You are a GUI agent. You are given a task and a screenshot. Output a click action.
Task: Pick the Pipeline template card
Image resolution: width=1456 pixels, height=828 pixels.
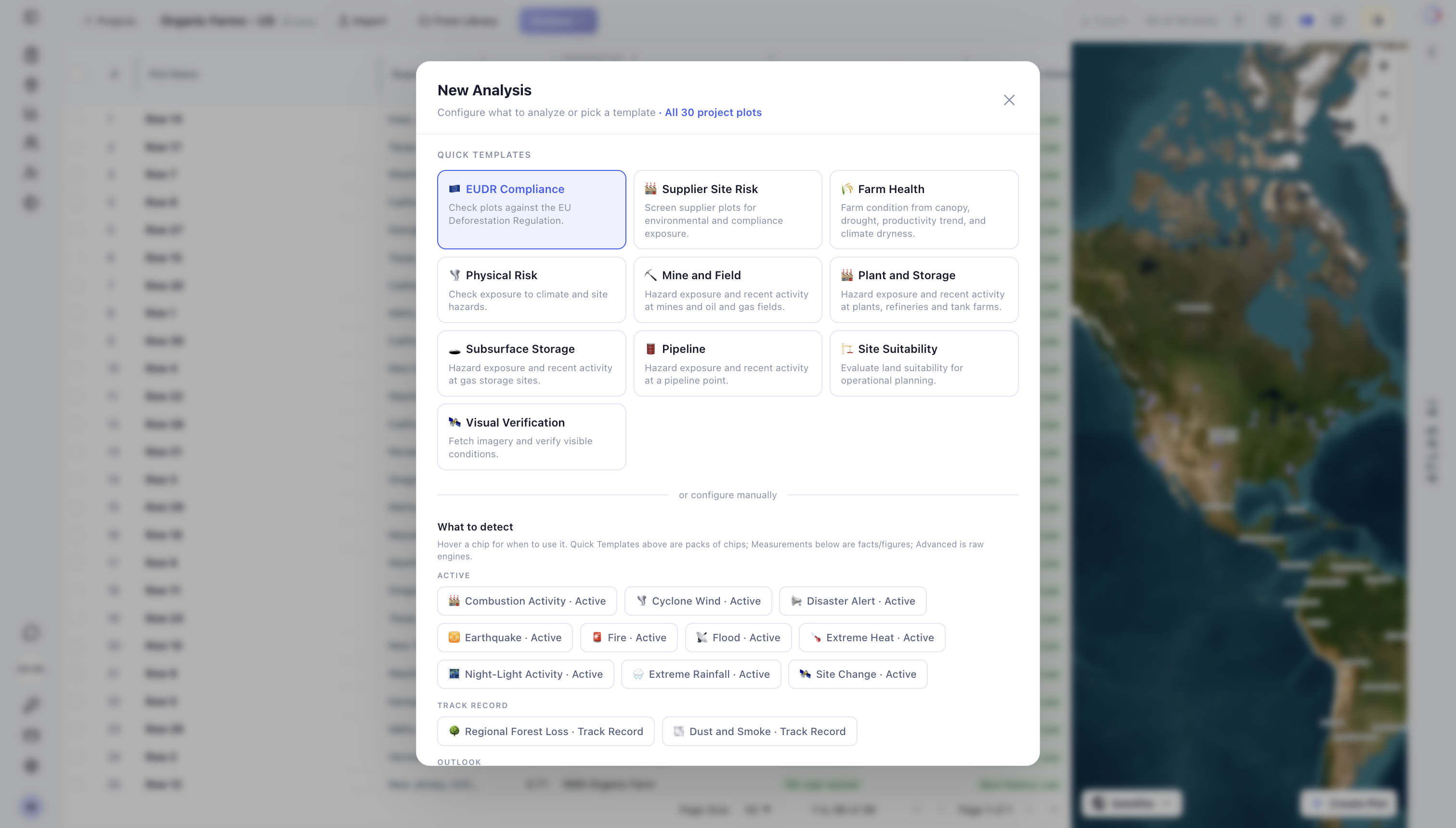(x=728, y=363)
